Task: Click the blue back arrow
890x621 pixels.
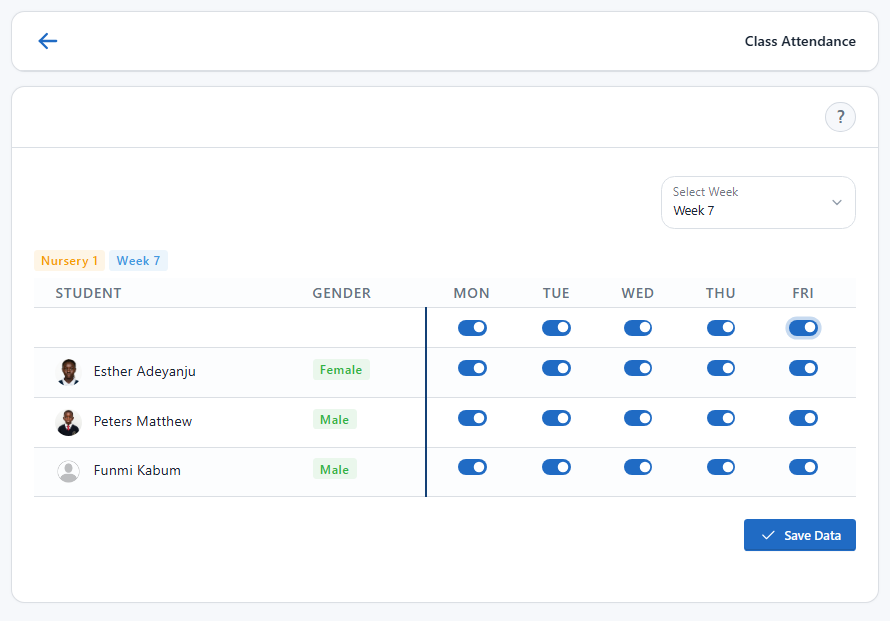Action: tap(47, 41)
